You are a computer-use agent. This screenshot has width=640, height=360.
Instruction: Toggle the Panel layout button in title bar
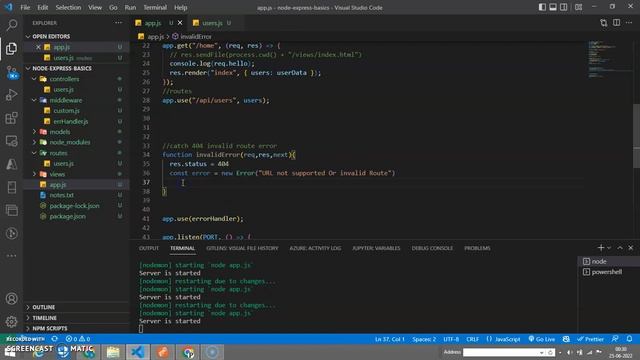(553, 7)
